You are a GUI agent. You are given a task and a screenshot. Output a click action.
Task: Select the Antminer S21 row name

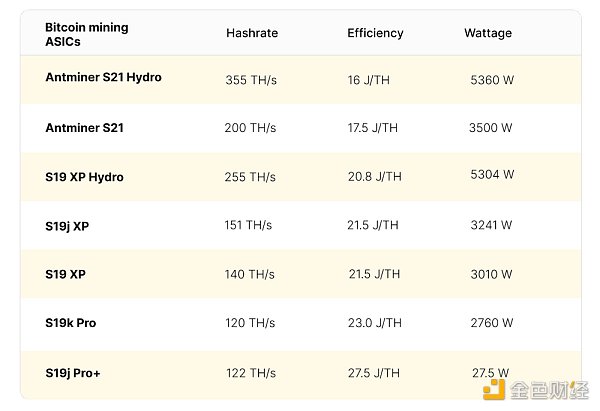(x=84, y=128)
